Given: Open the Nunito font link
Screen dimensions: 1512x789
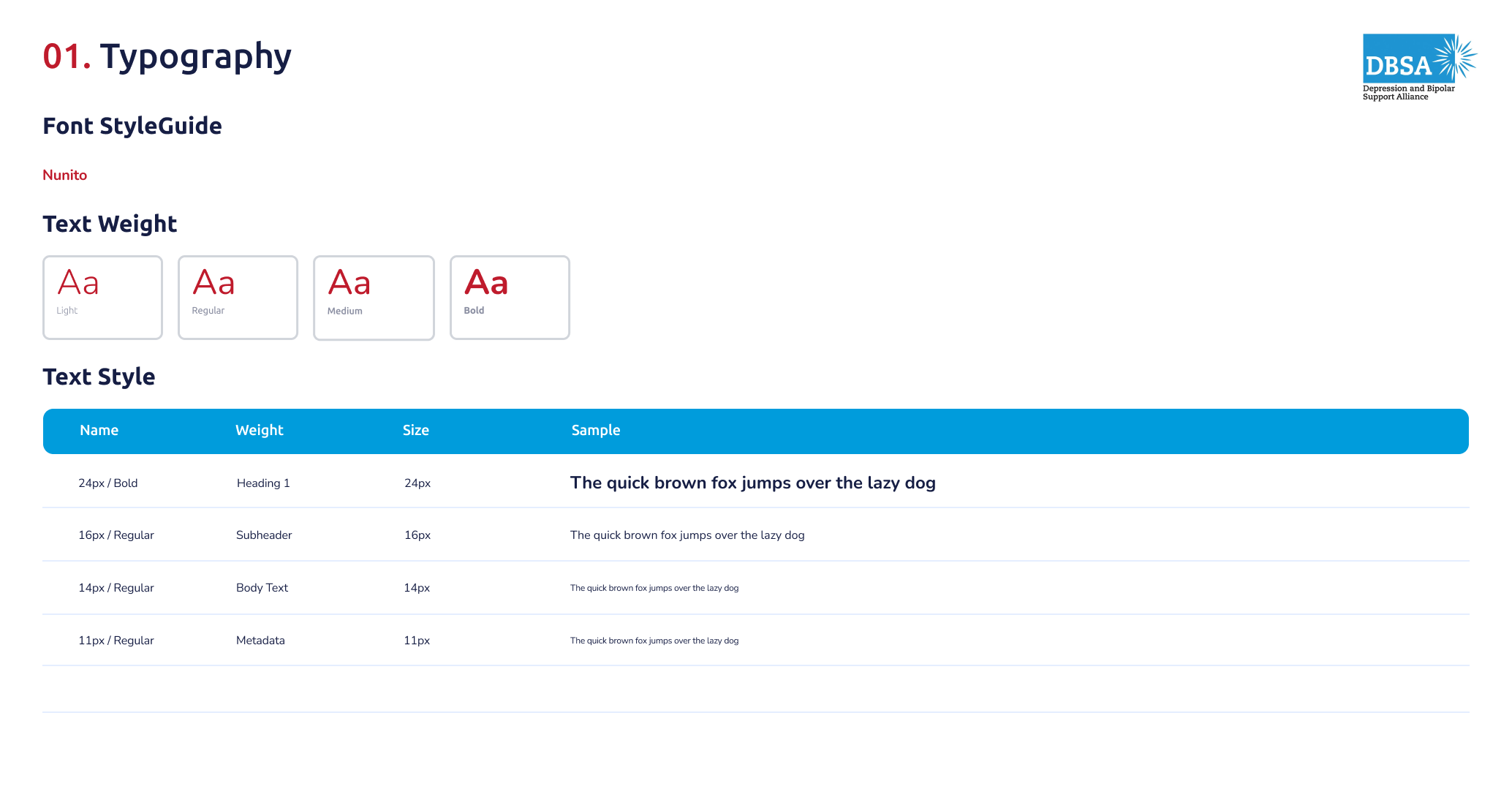Looking at the screenshot, I should tap(64, 175).
